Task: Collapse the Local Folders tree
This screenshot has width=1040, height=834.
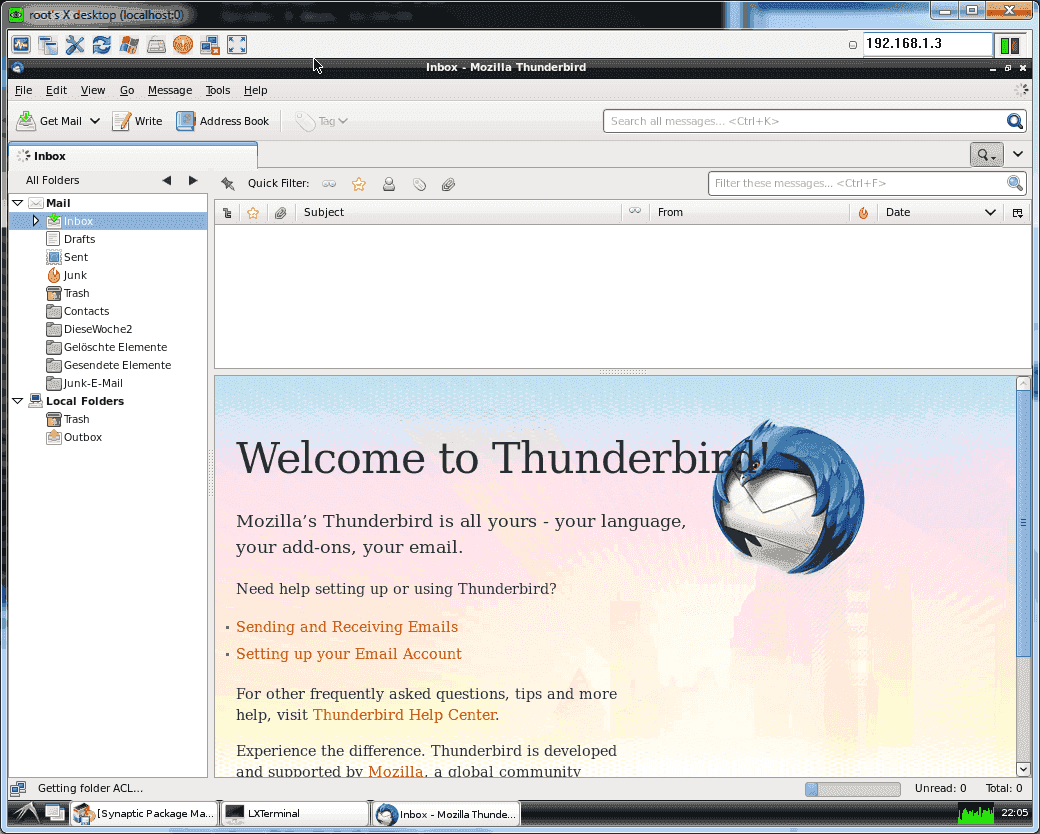Action: pos(18,401)
